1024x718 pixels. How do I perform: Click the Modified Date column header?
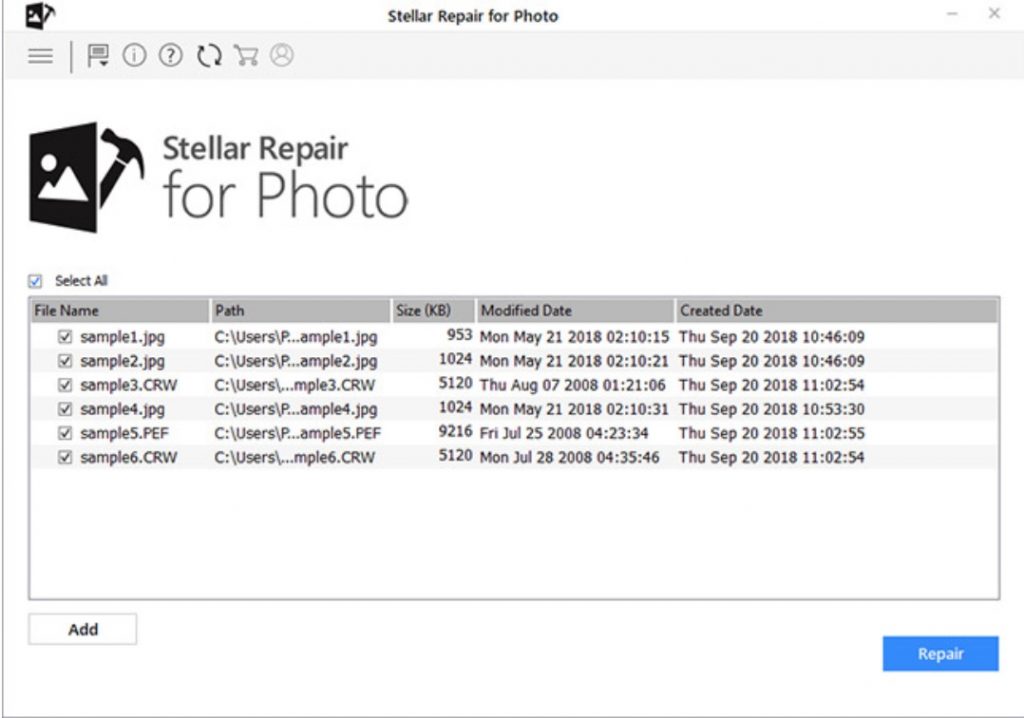click(575, 310)
